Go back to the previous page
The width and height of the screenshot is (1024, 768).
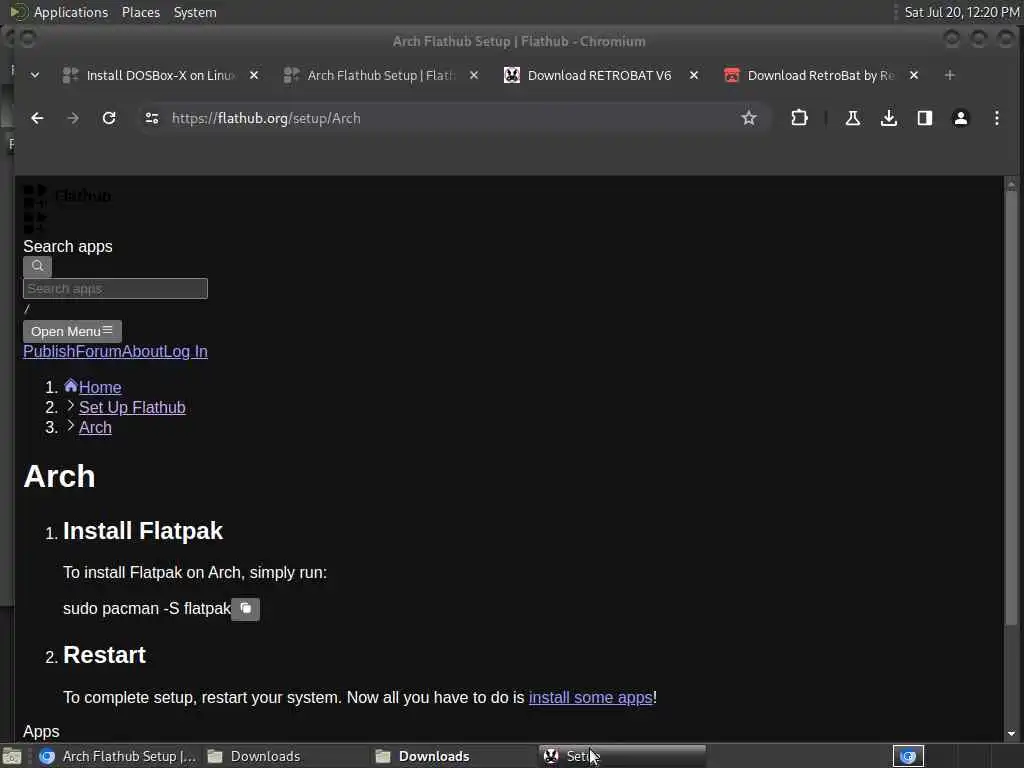(37, 118)
